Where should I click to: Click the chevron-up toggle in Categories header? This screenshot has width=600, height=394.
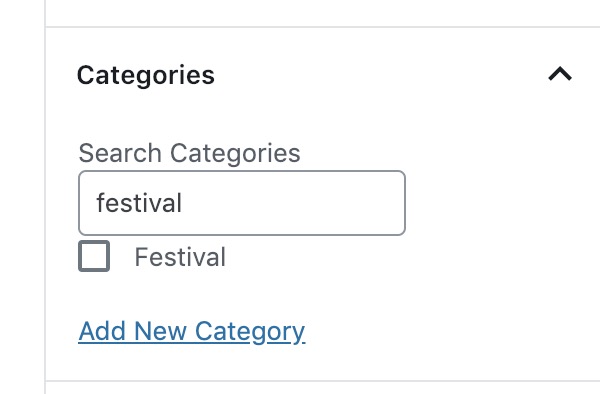560,74
